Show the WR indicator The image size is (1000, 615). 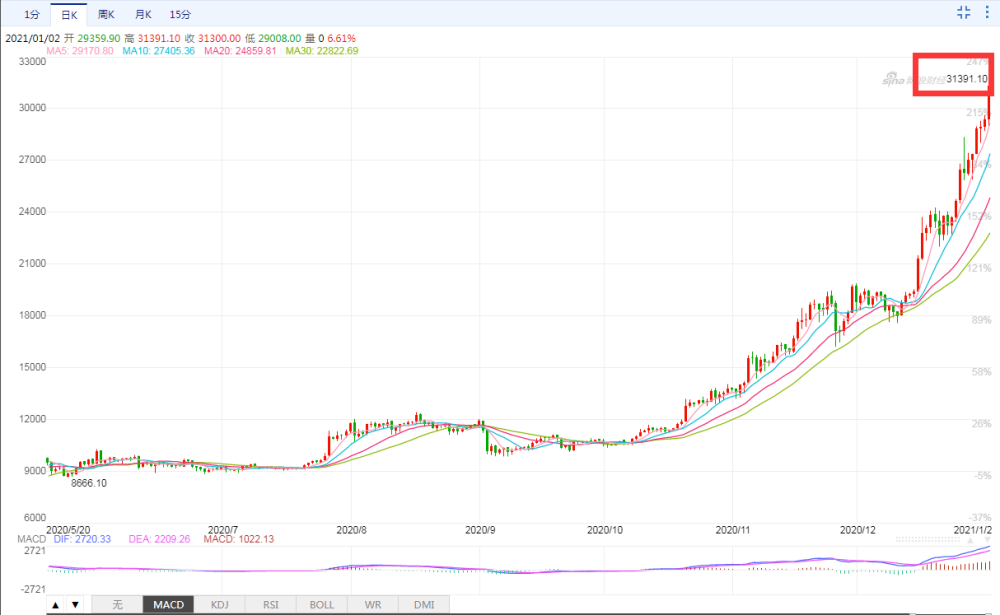coord(372,604)
